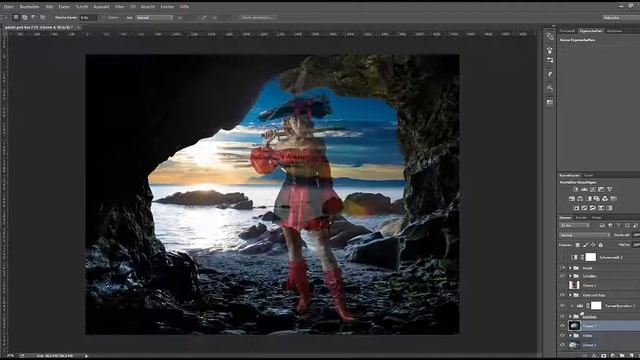
Task: Expand the Schatten layer group
Action: point(570,276)
